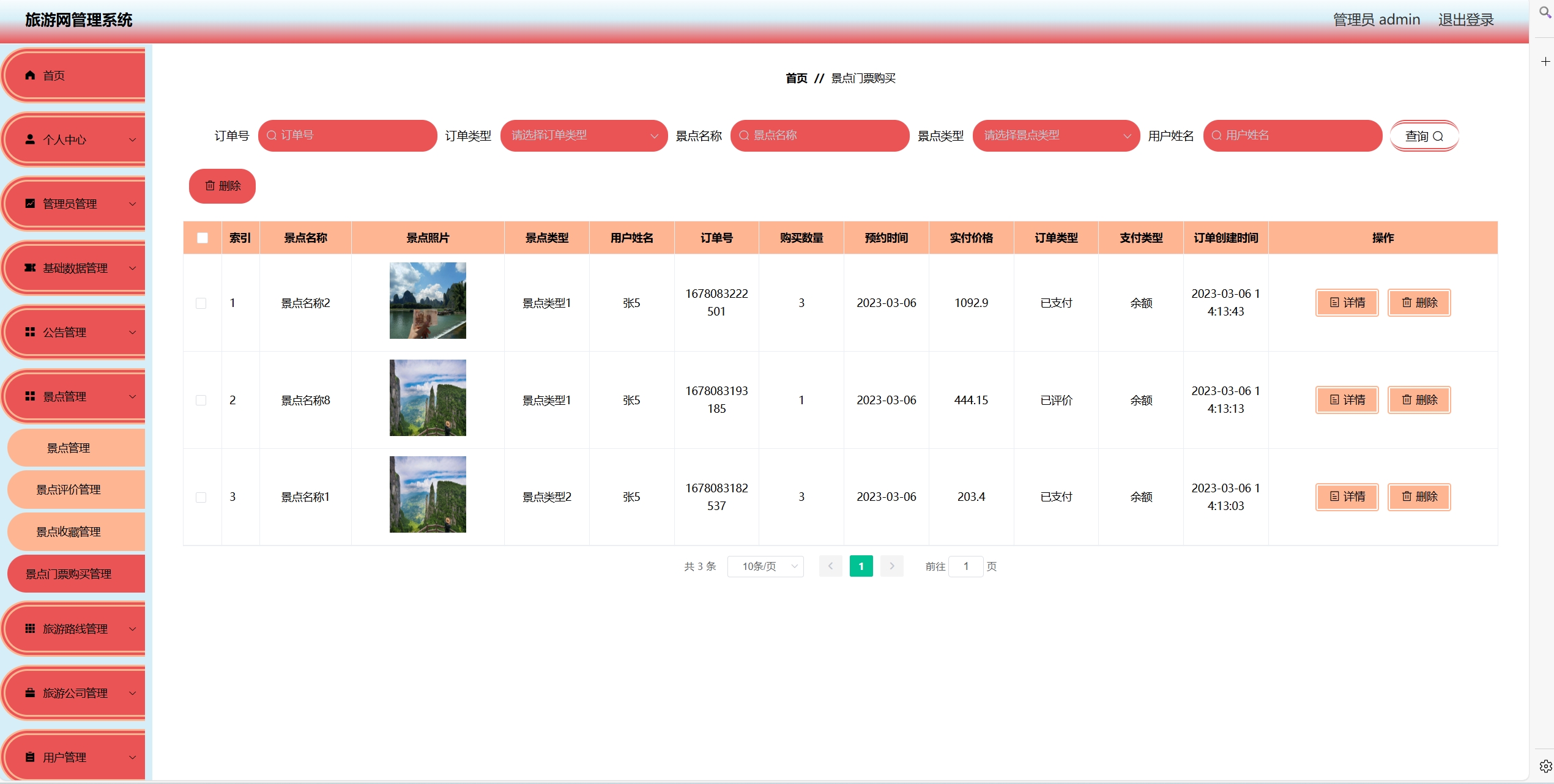Check the checkbox for row 景点名称1
The image size is (1554, 784).
tap(201, 497)
